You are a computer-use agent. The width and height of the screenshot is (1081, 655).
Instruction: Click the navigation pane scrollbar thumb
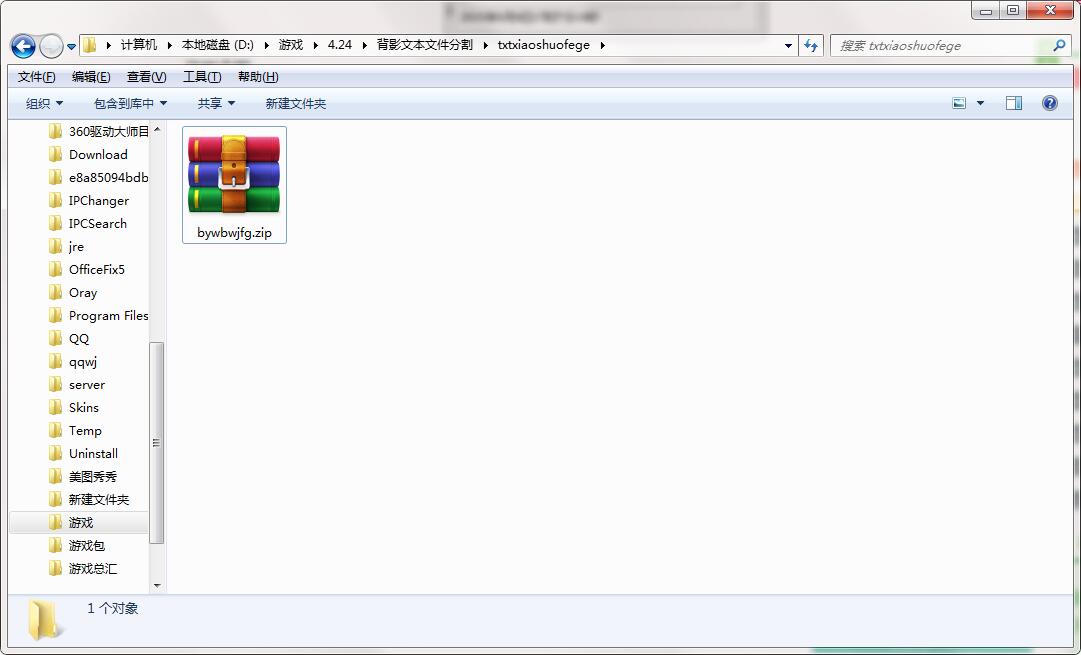[x=157, y=443]
